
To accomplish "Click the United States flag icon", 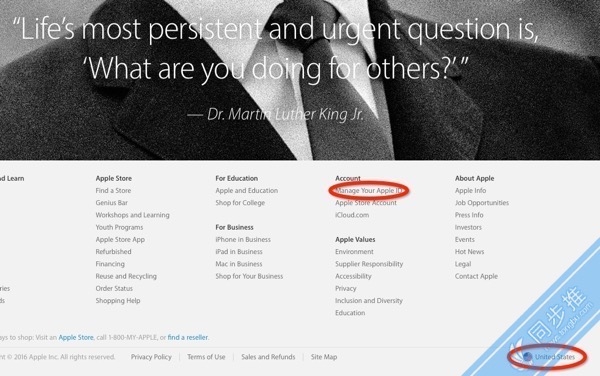I will (x=528, y=357).
